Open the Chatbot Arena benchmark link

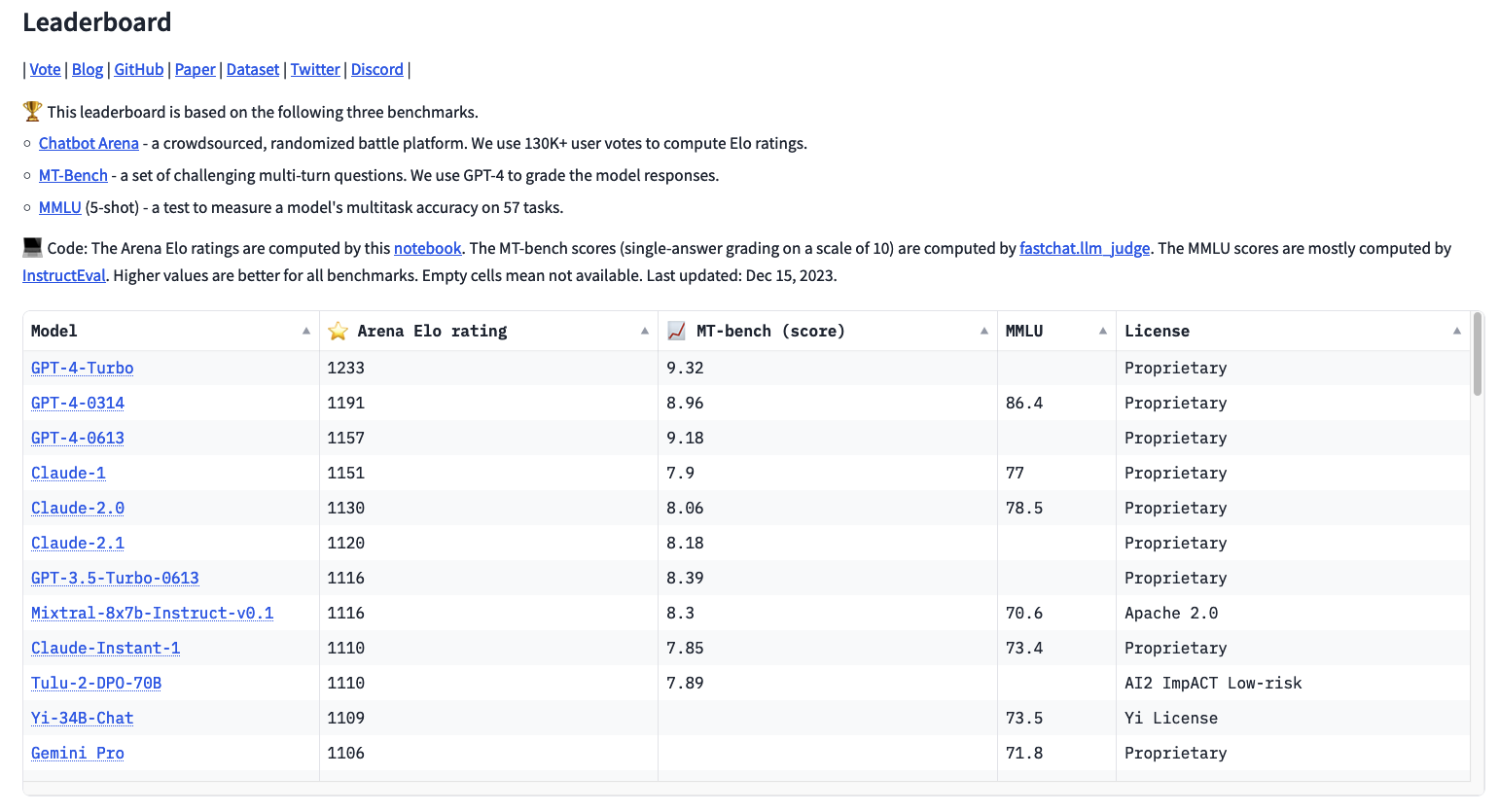pyautogui.click(x=89, y=144)
